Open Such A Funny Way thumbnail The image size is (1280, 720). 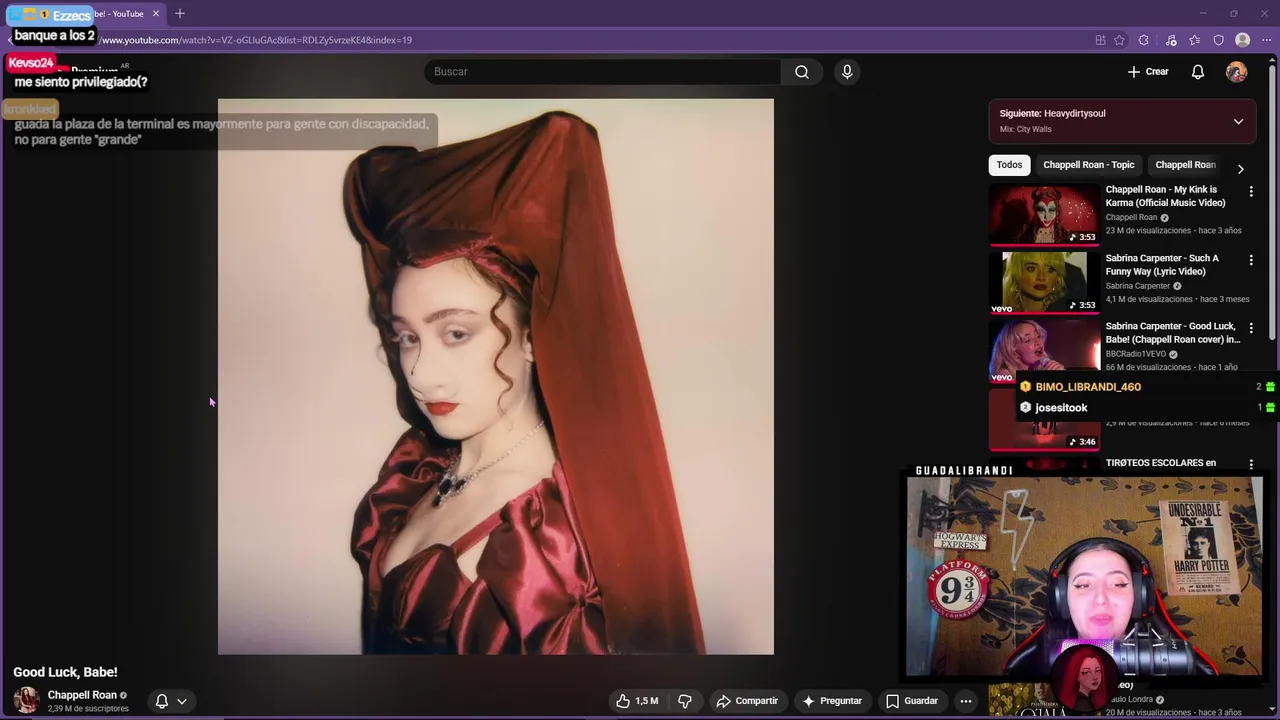(1044, 282)
